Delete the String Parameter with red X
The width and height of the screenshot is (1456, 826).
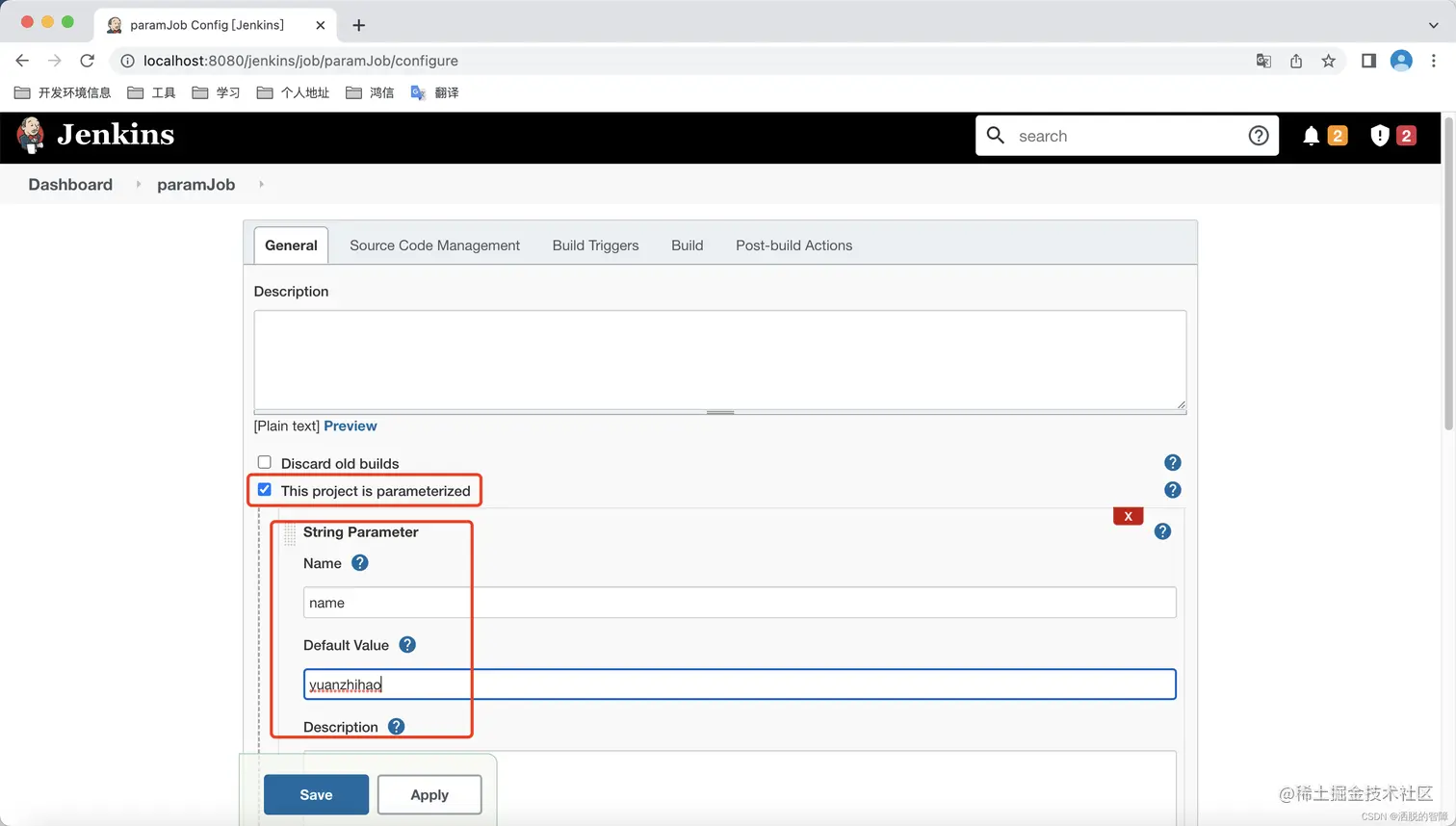(1128, 516)
